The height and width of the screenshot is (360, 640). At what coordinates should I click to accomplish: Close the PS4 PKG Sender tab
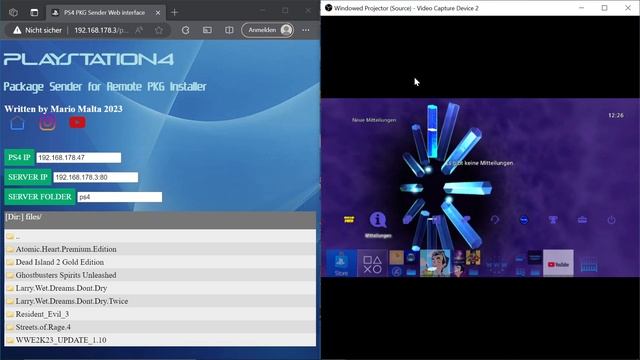158,13
